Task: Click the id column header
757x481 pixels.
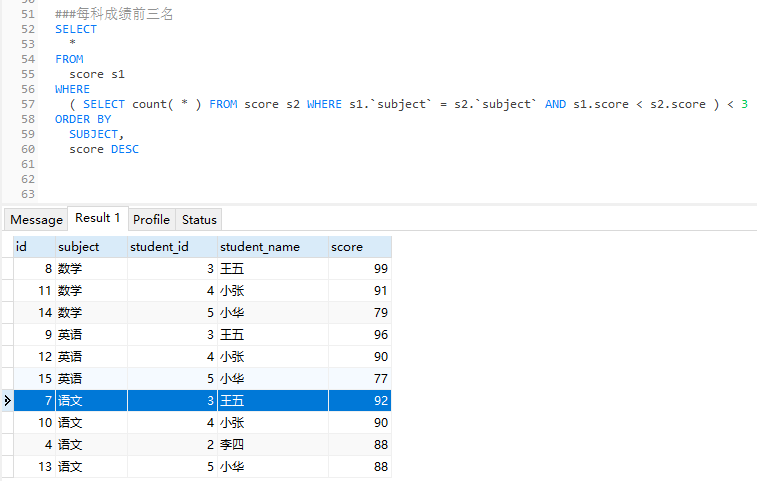Action: (x=33, y=247)
